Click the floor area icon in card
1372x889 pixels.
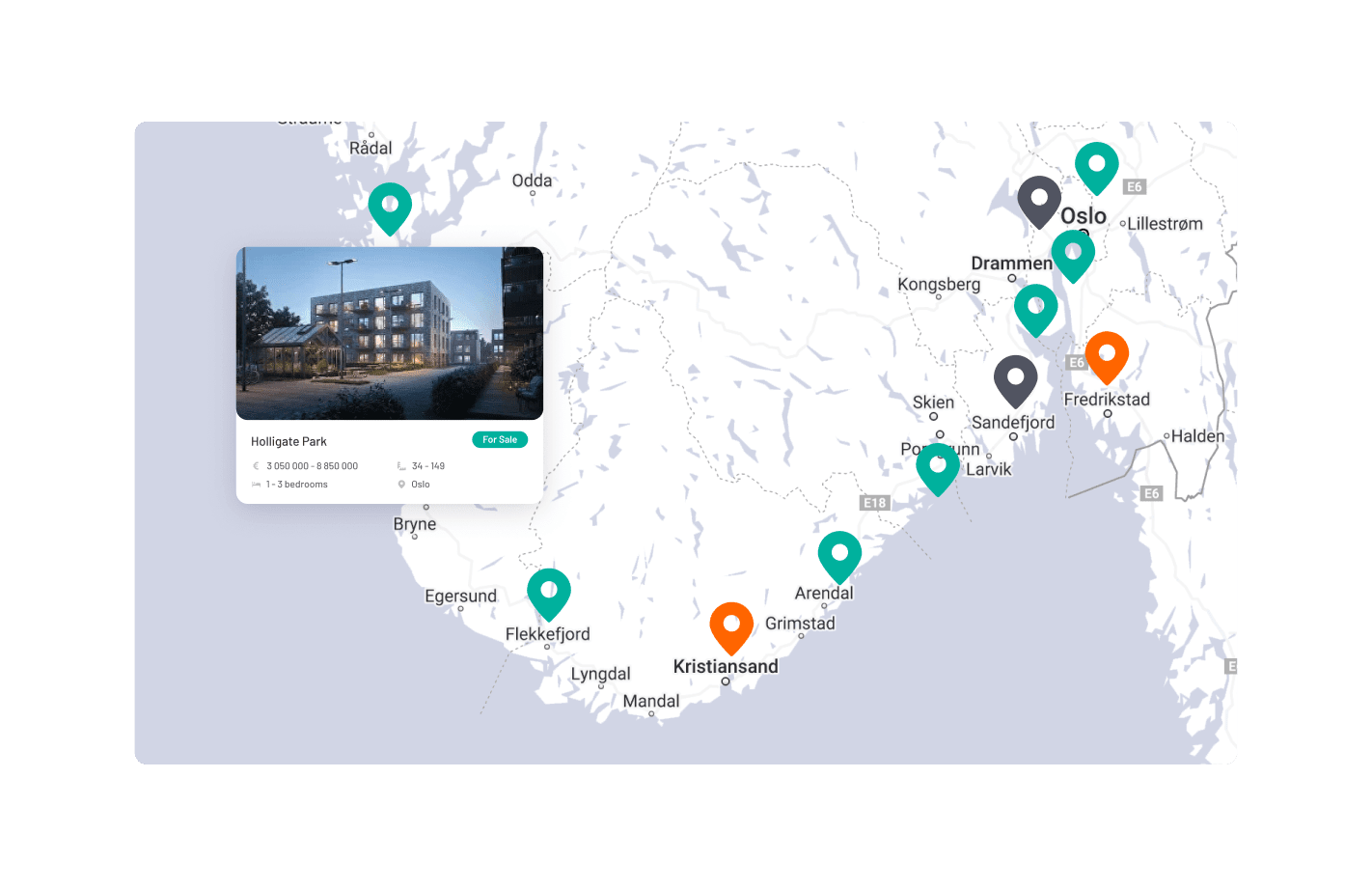coord(401,466)
